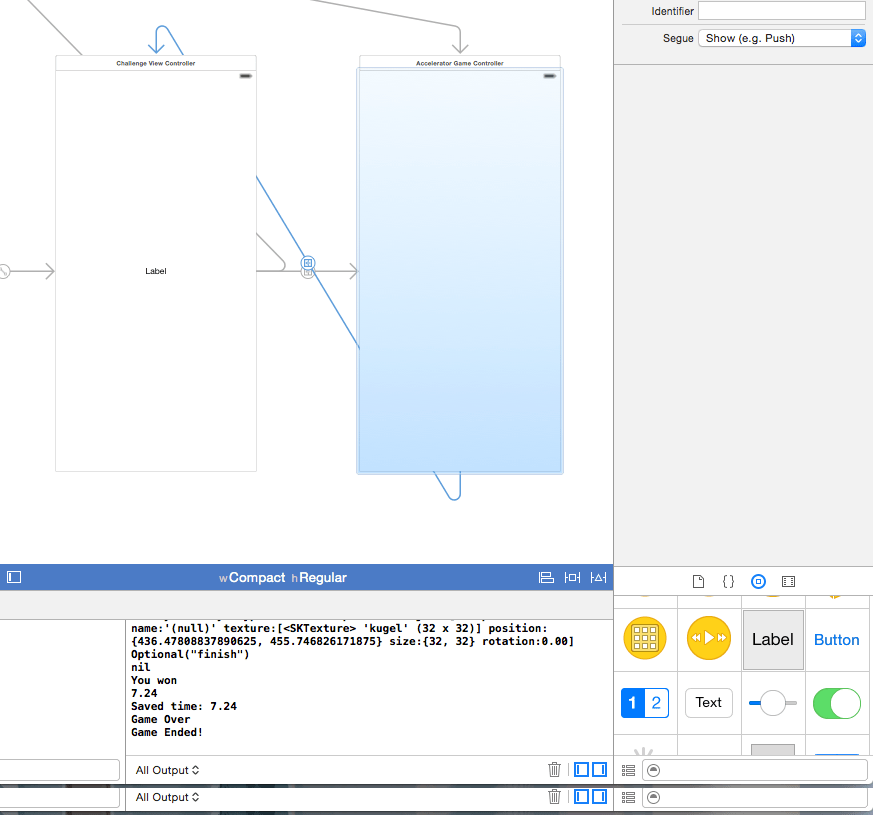Image resolution: width=873 pixels, height=815 pixels.
Task: Select the Slider object in library
Action: pyautogui.click(x=773, y=703)
